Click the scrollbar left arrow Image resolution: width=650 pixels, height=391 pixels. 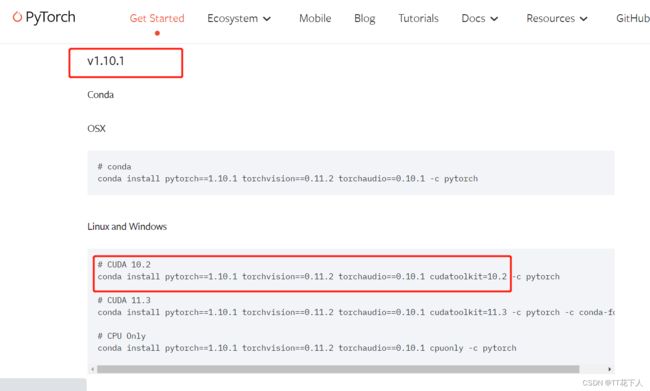[x=92, y=369]
